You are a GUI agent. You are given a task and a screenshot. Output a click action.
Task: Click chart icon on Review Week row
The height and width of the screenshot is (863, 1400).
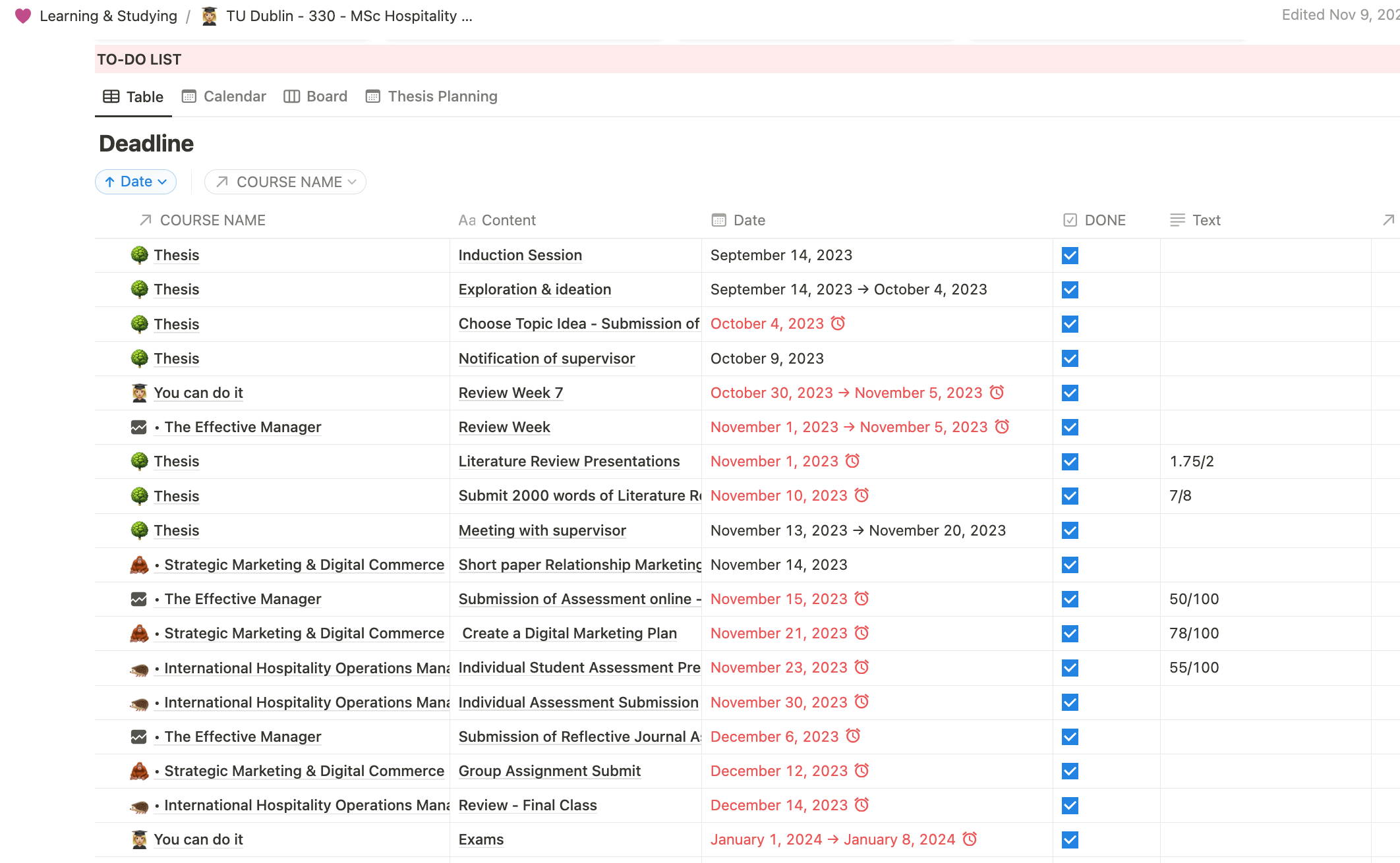coord(139,427)
